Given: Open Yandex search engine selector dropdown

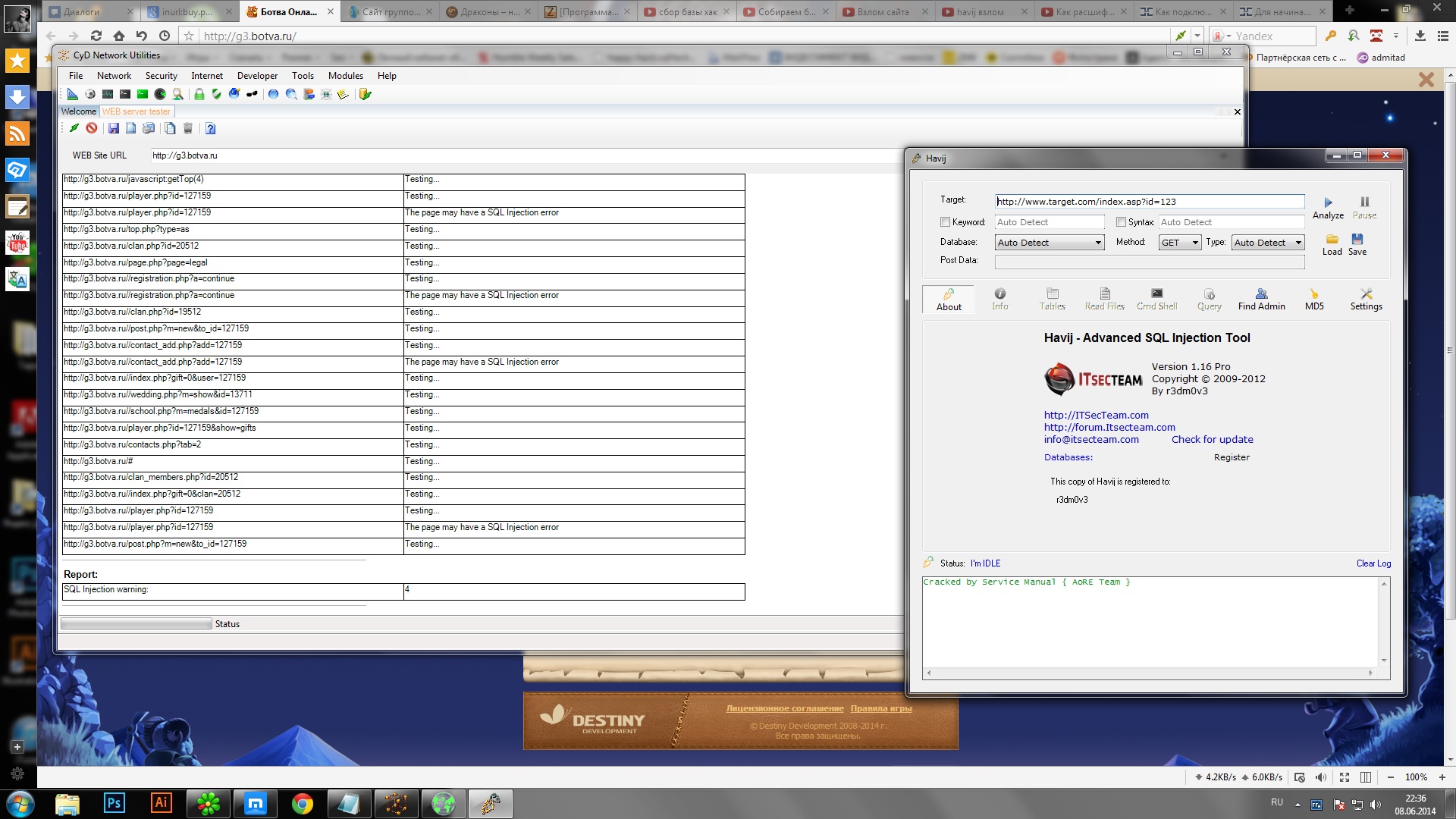Looking at the screenshot, I should 1221,36.
